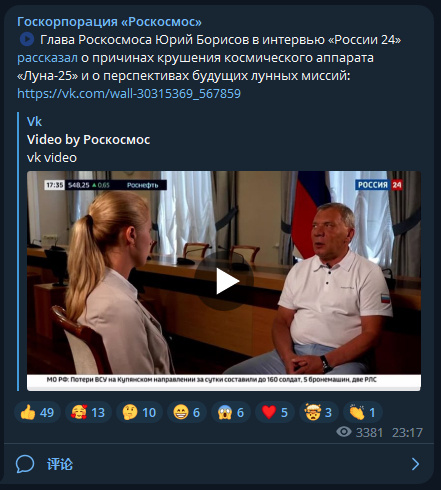441x490 pixels.
Task: Select the exploding head reaction showing 3
Action: click(319, 412)
